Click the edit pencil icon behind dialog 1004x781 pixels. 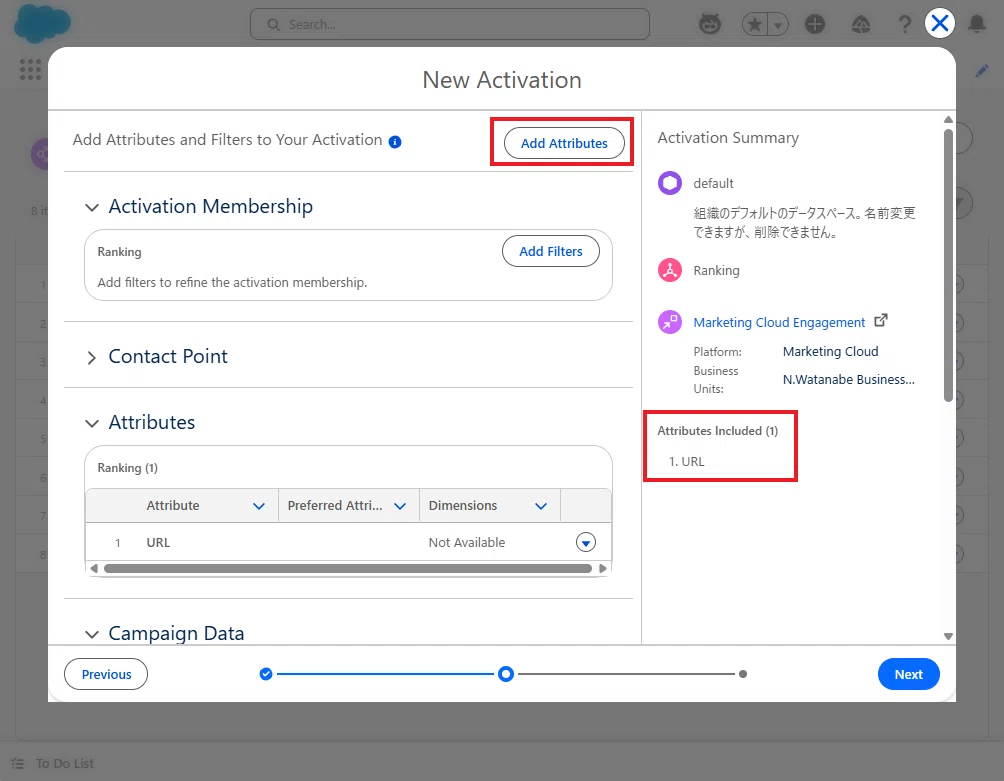(x=981, y=71)
